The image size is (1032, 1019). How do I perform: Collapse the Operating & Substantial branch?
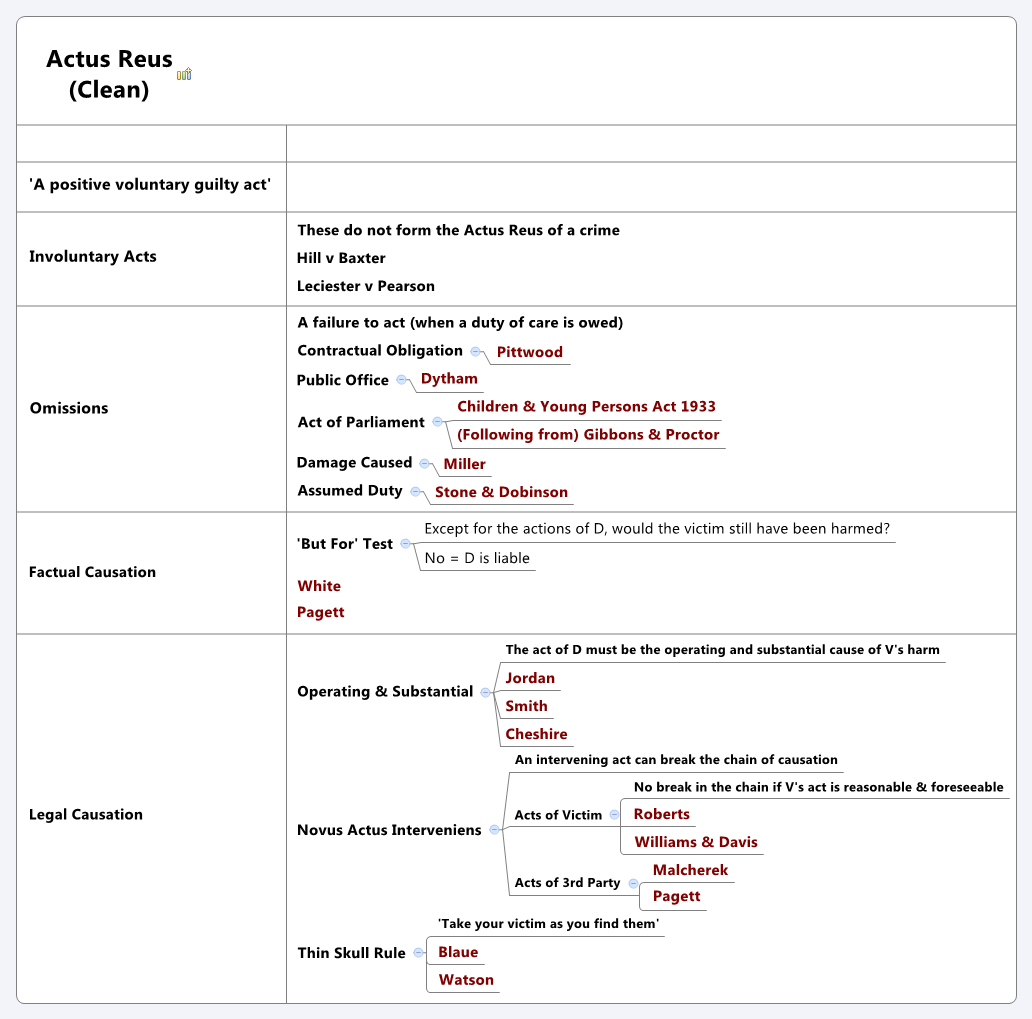click(x=485, y=692)
